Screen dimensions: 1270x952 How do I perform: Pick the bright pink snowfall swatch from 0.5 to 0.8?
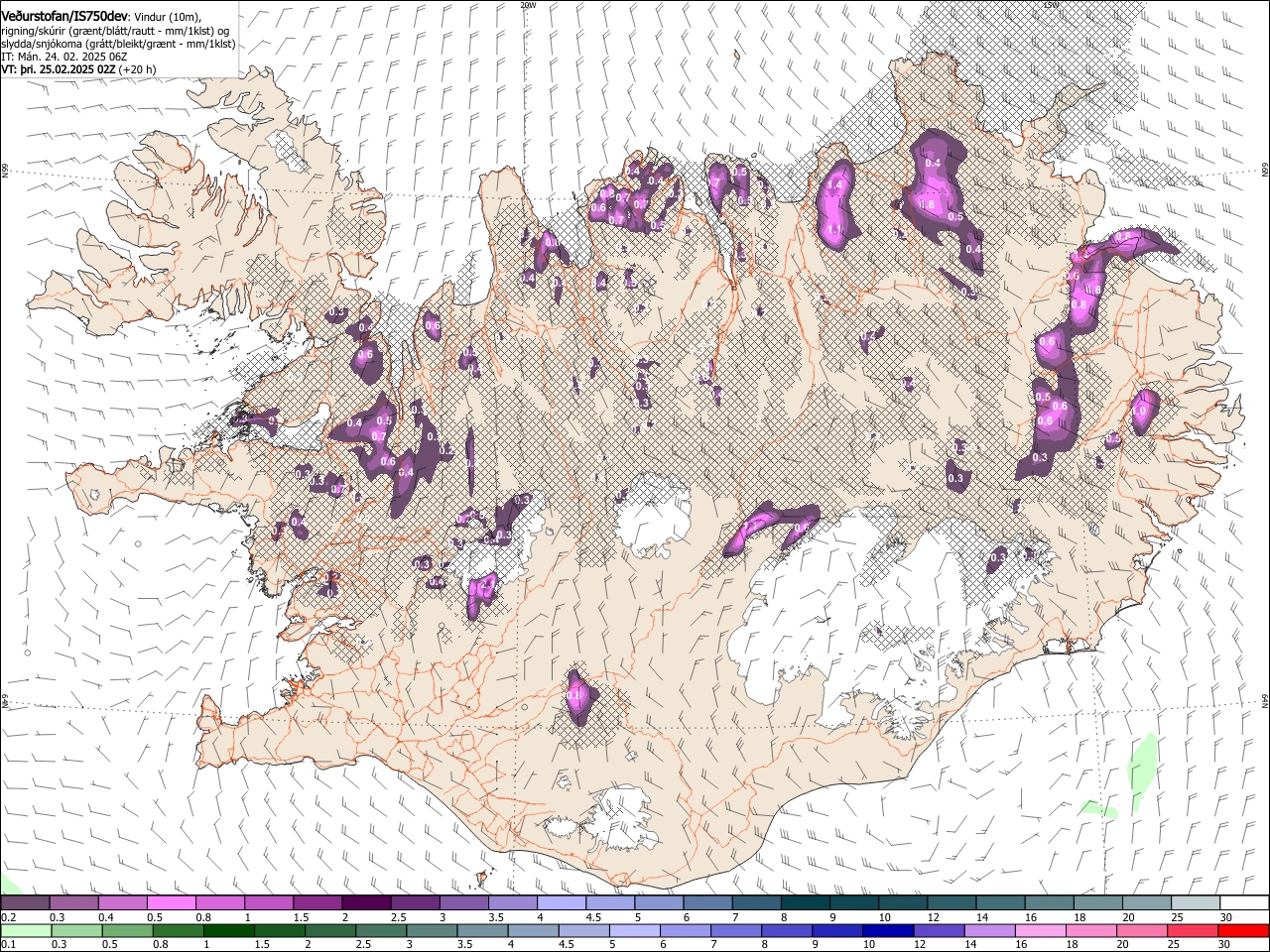(x=172, y=903)
